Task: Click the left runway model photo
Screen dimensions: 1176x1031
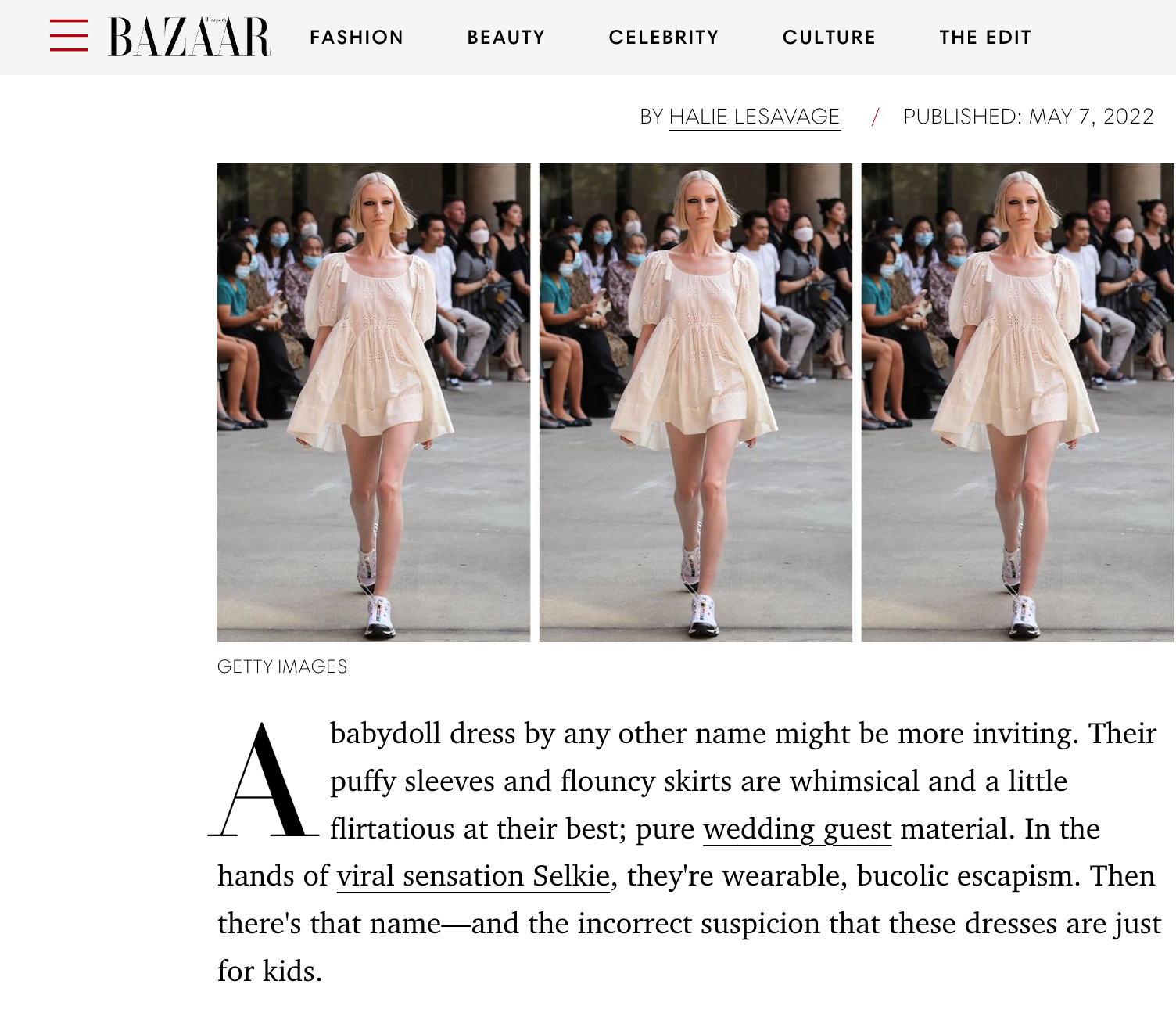Action: pos(374,403)
